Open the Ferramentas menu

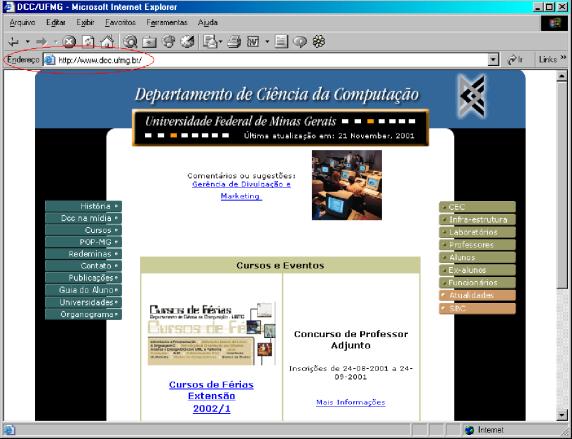click(x=167, y=23)
